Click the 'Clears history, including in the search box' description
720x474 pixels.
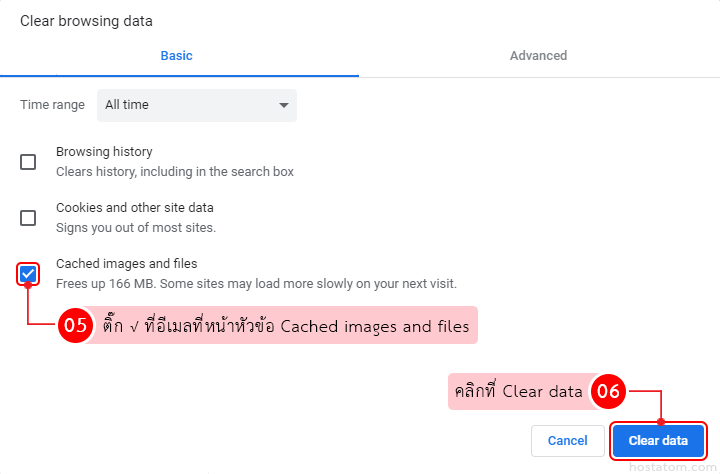tap(175, 172)
